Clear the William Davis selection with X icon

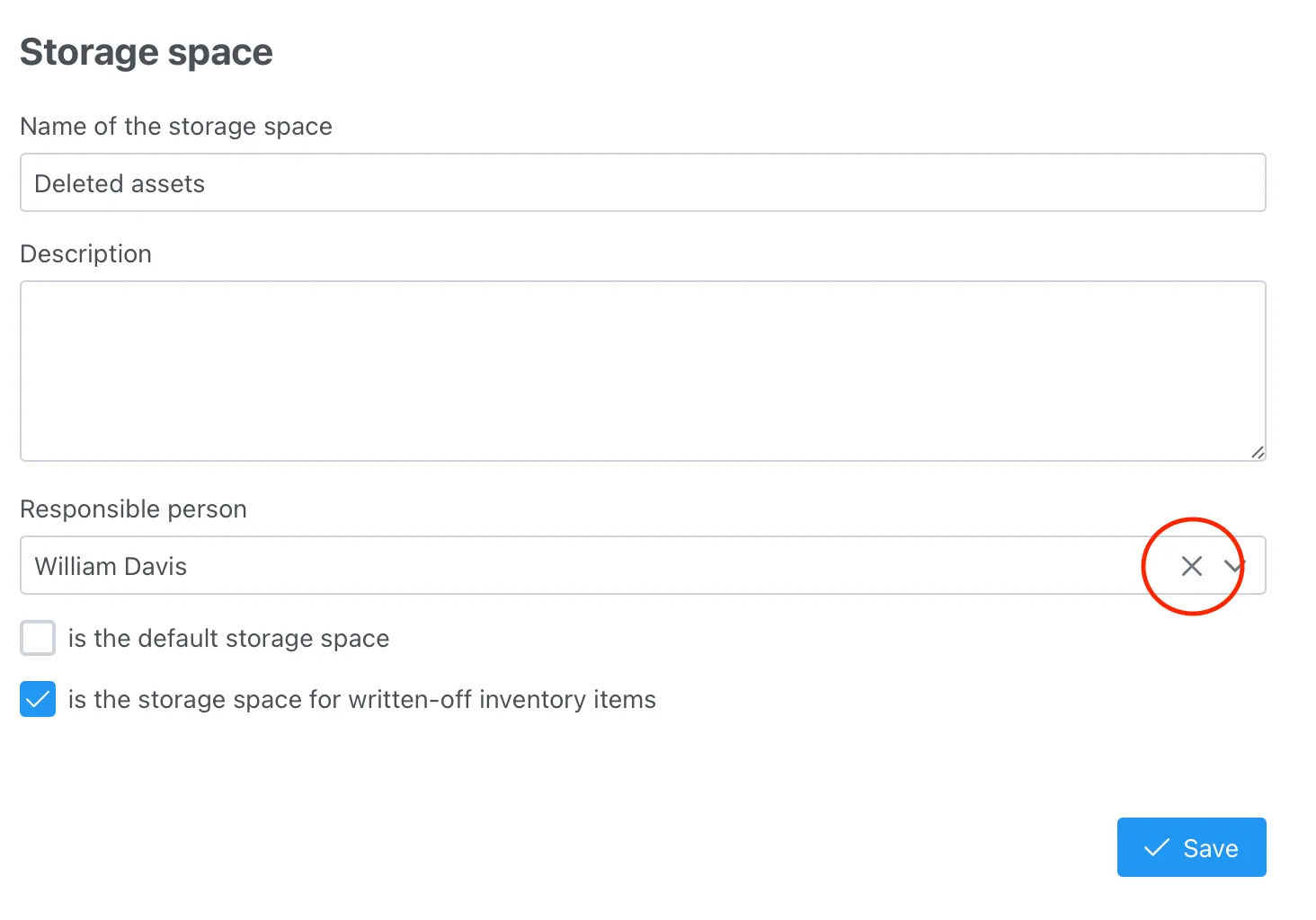coord(1191,566)
